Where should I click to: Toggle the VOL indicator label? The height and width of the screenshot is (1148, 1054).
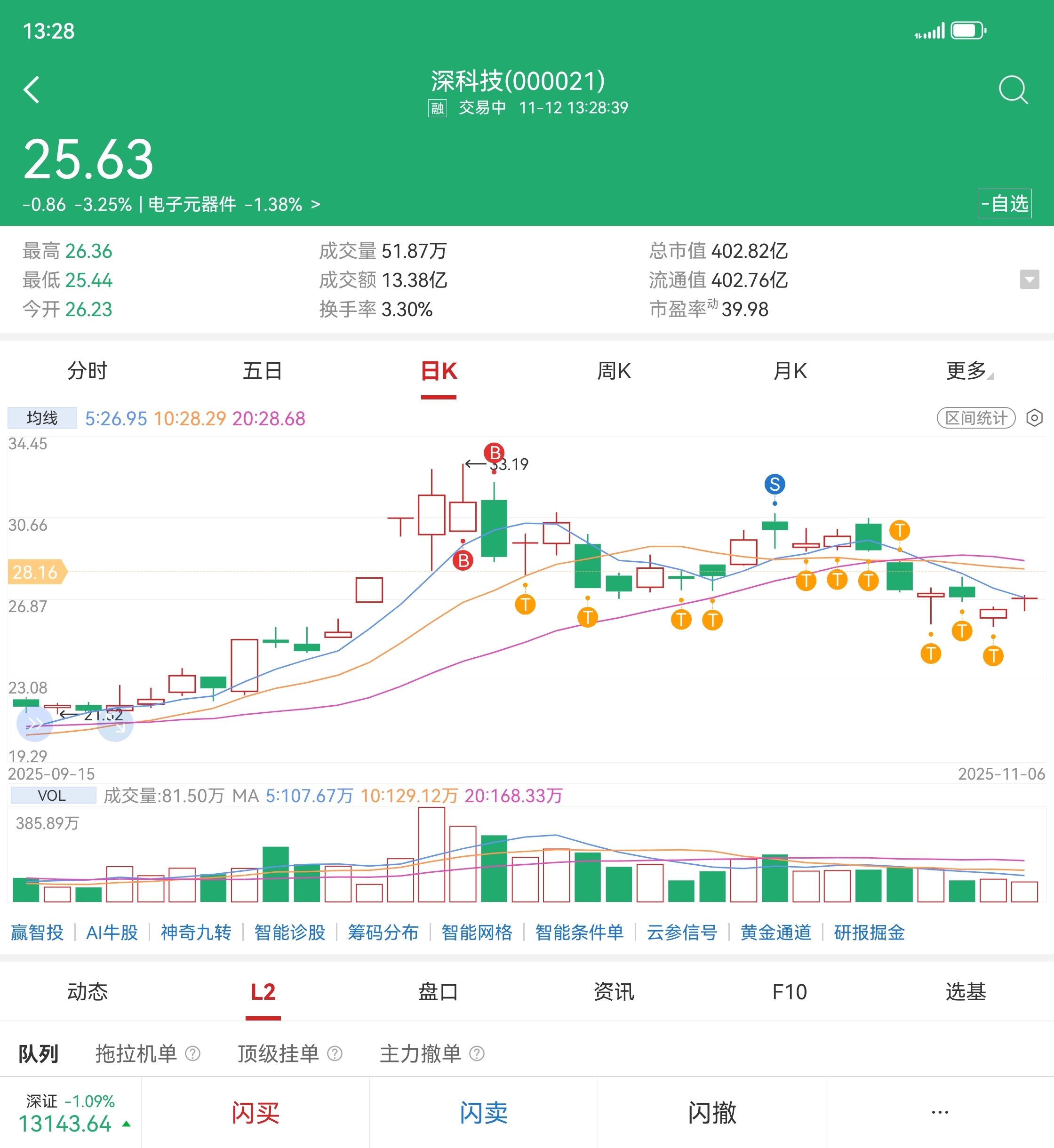[x=53, y=795]
